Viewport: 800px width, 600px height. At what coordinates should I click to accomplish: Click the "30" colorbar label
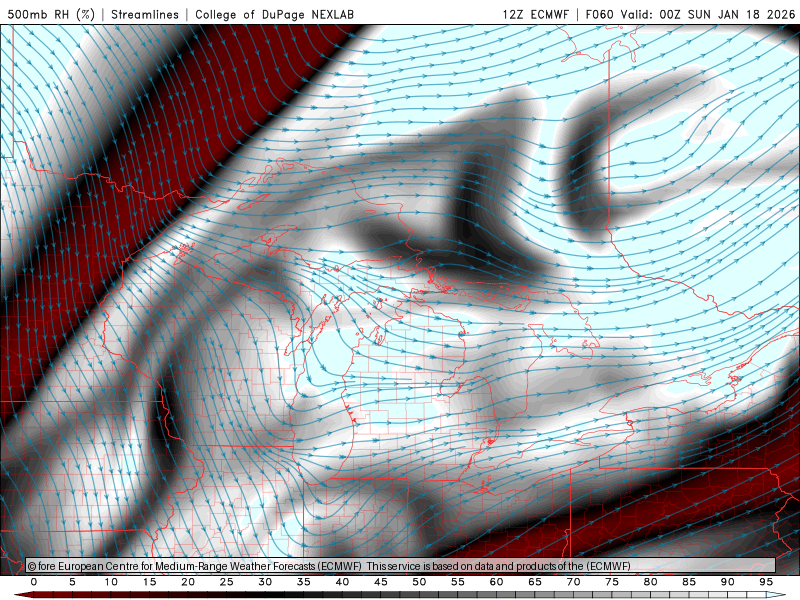tap(265, 582)
